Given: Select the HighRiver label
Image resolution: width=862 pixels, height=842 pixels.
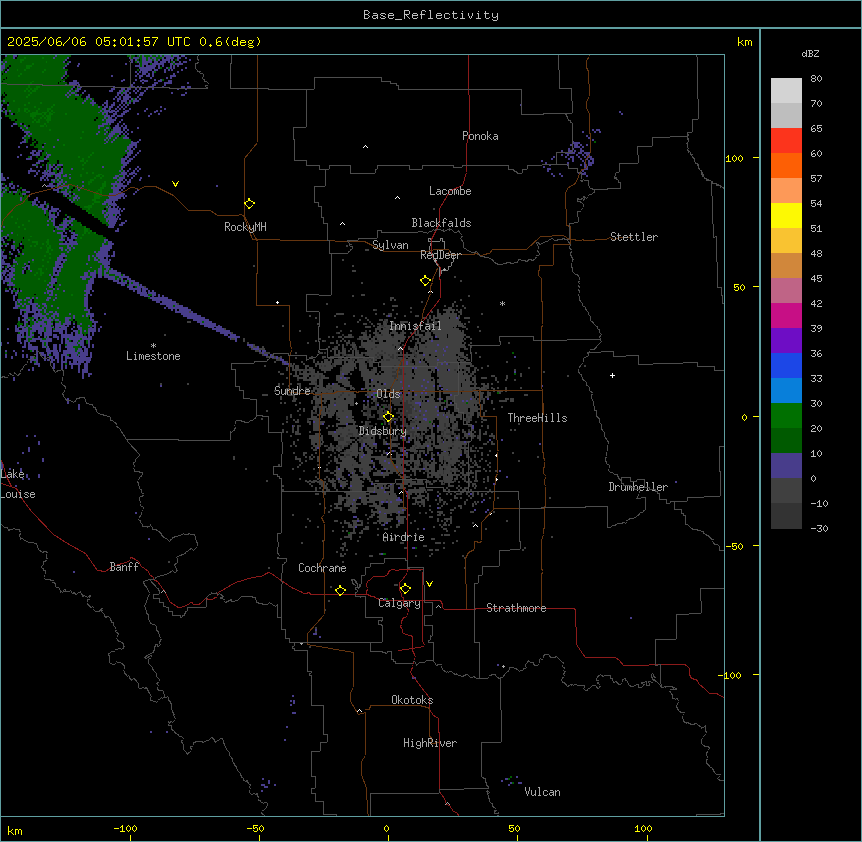Looking at the screenshot, I should coord(430,743).
